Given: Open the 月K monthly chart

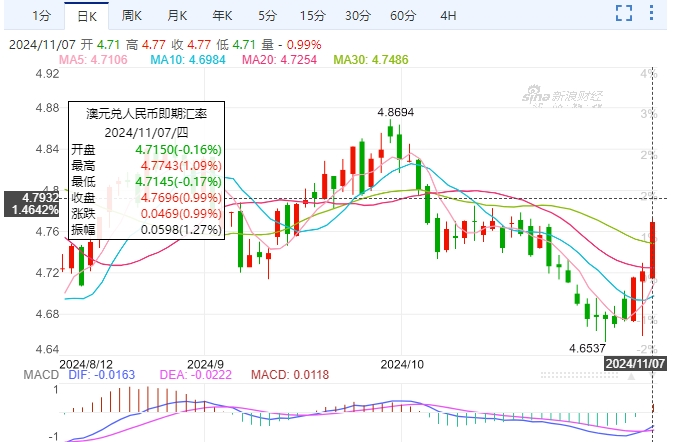Looking at the screenshot, I should click(177, 15).
